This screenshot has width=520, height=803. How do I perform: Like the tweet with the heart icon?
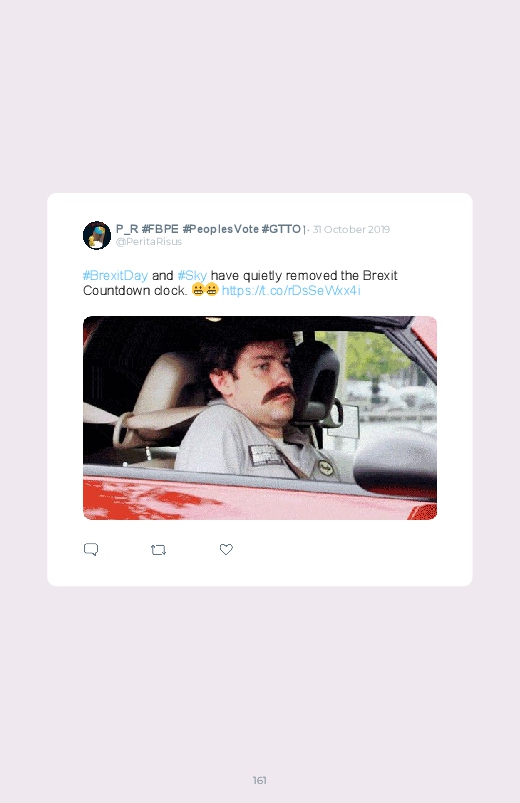point(226,549)
